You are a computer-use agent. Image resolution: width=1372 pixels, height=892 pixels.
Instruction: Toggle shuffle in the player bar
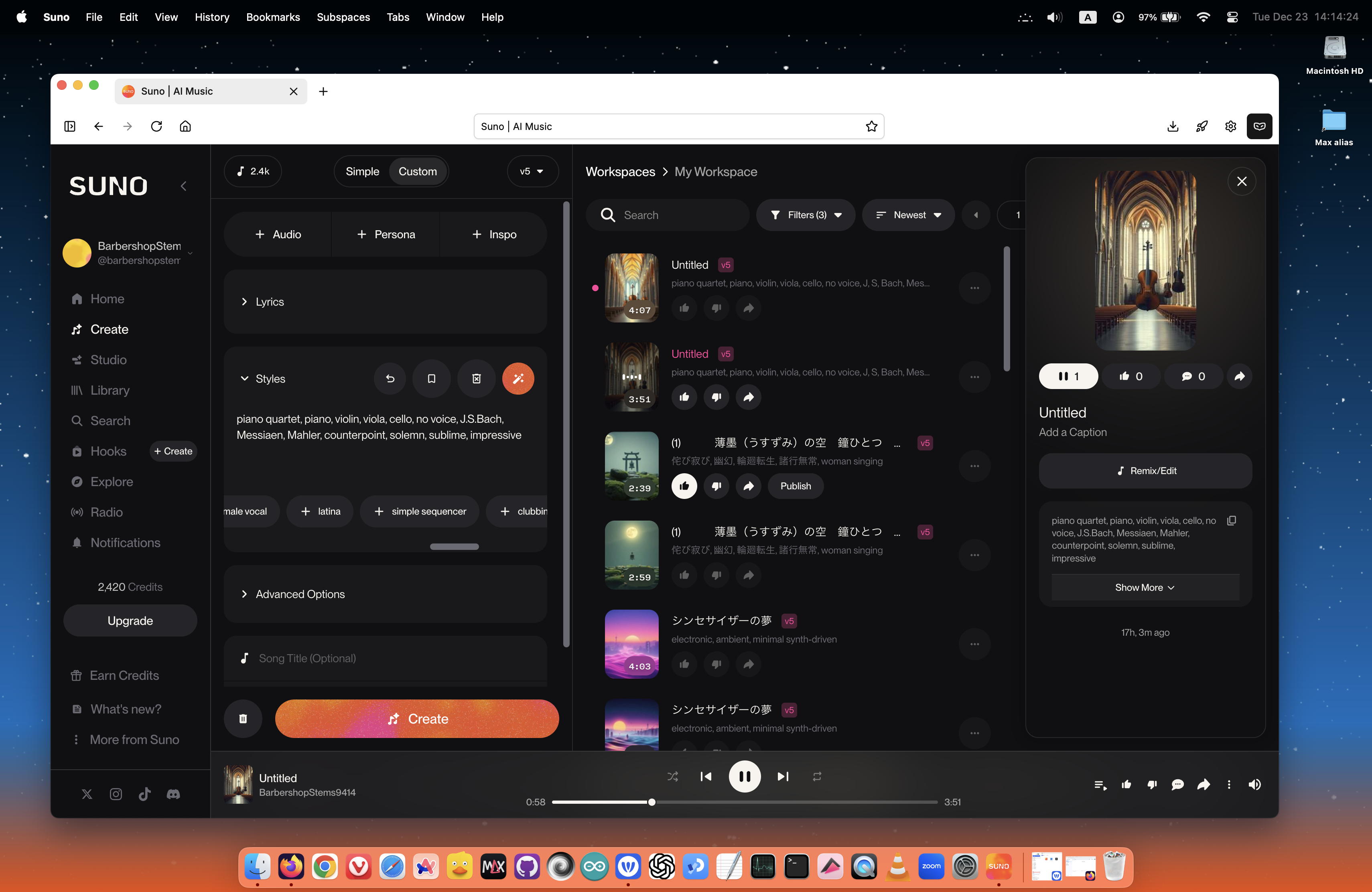click(x=672, y=776)
